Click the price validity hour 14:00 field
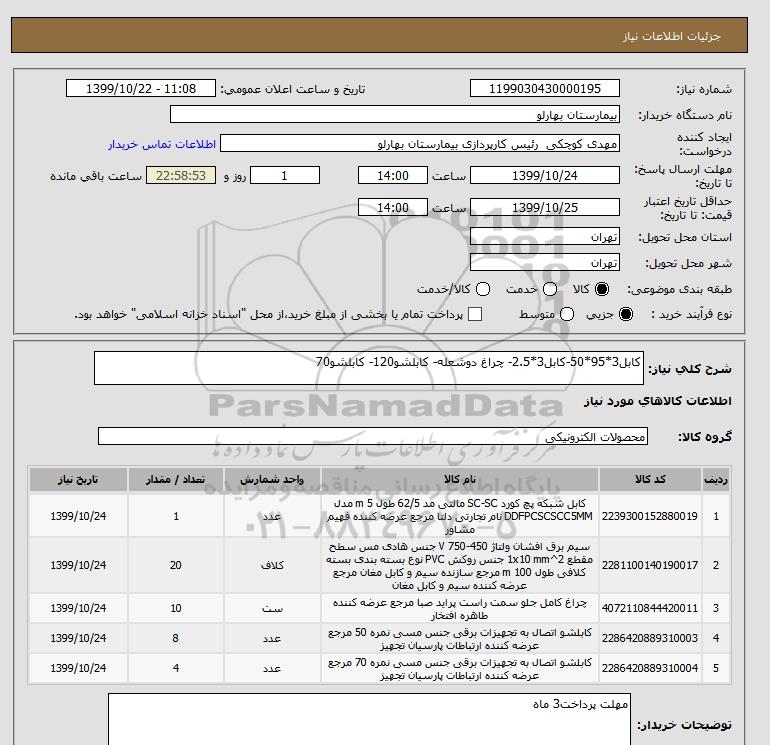 [x=393, y=207]
